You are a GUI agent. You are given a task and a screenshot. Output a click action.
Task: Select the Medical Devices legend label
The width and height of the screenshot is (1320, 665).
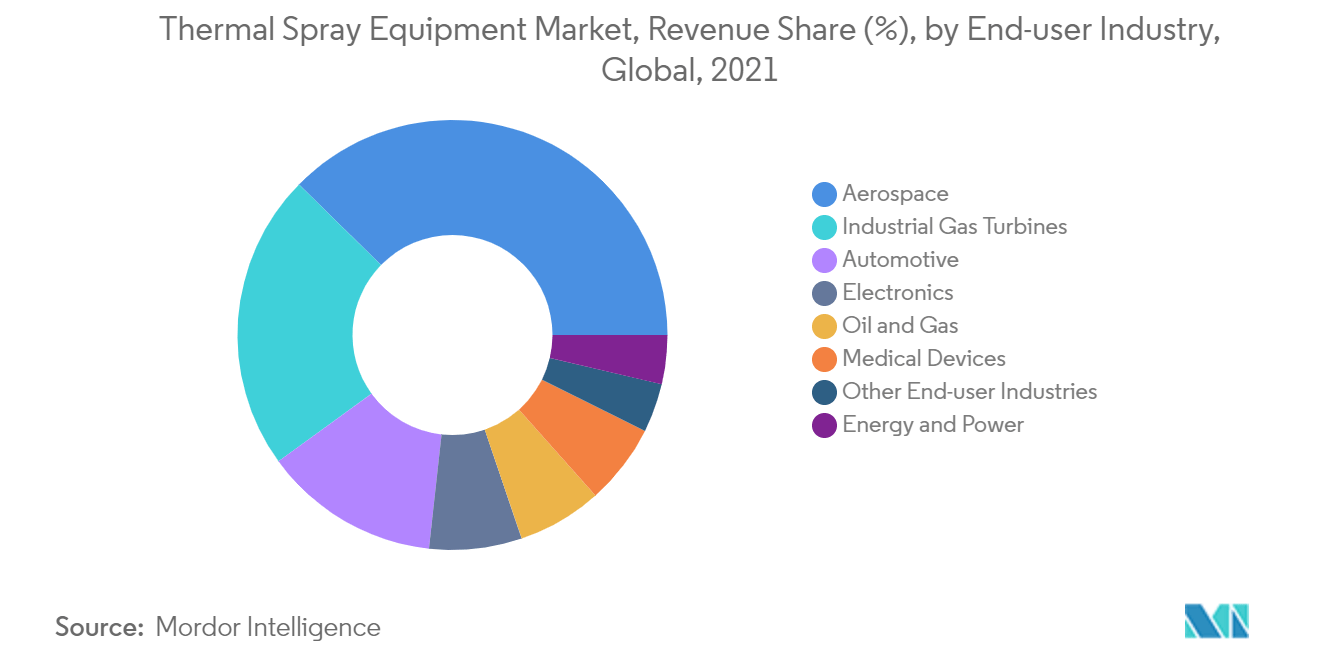click(x=924, y=358)
